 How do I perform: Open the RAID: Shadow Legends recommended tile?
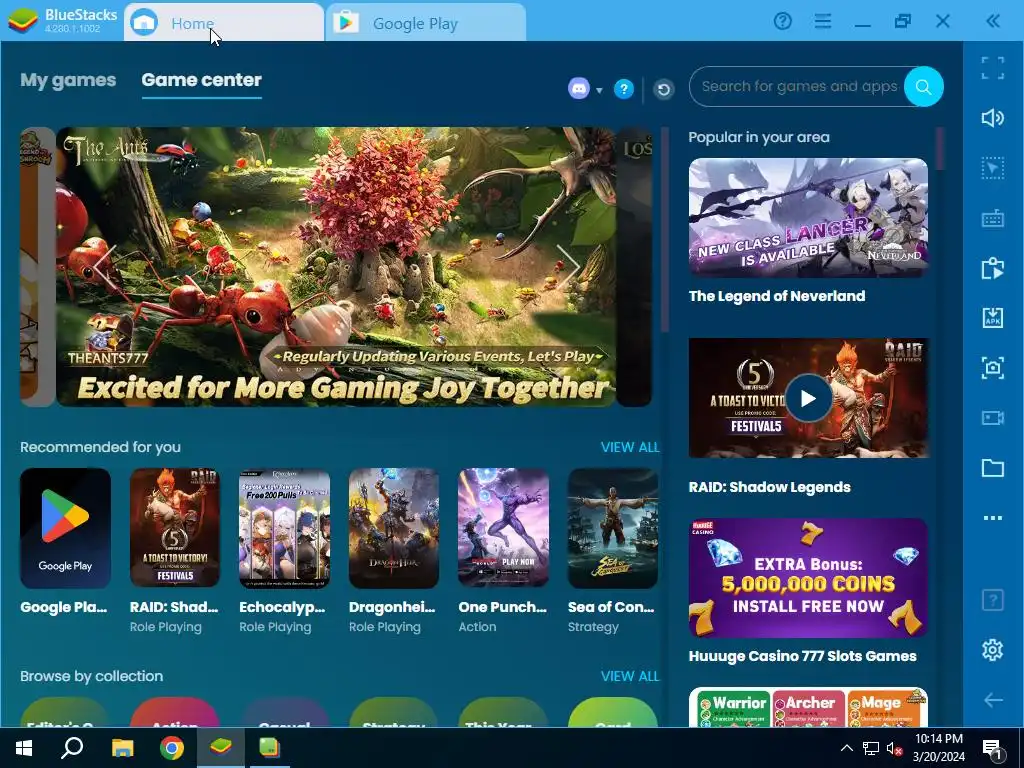coord(175,528)
